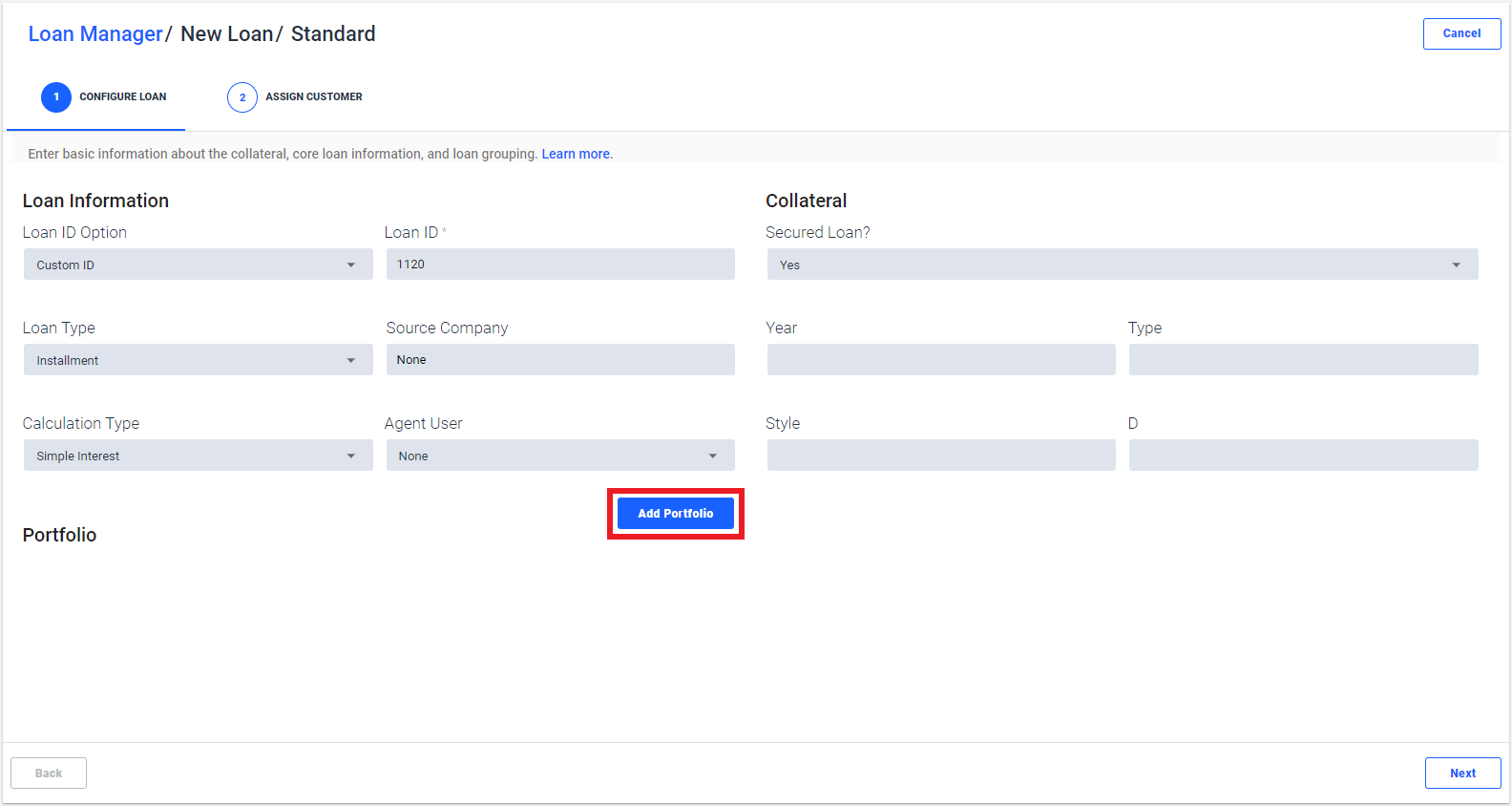Viewport: 1512px width, 806px height.
Task: Click the Portfolio heading
Action: click(x=59, y=535)
